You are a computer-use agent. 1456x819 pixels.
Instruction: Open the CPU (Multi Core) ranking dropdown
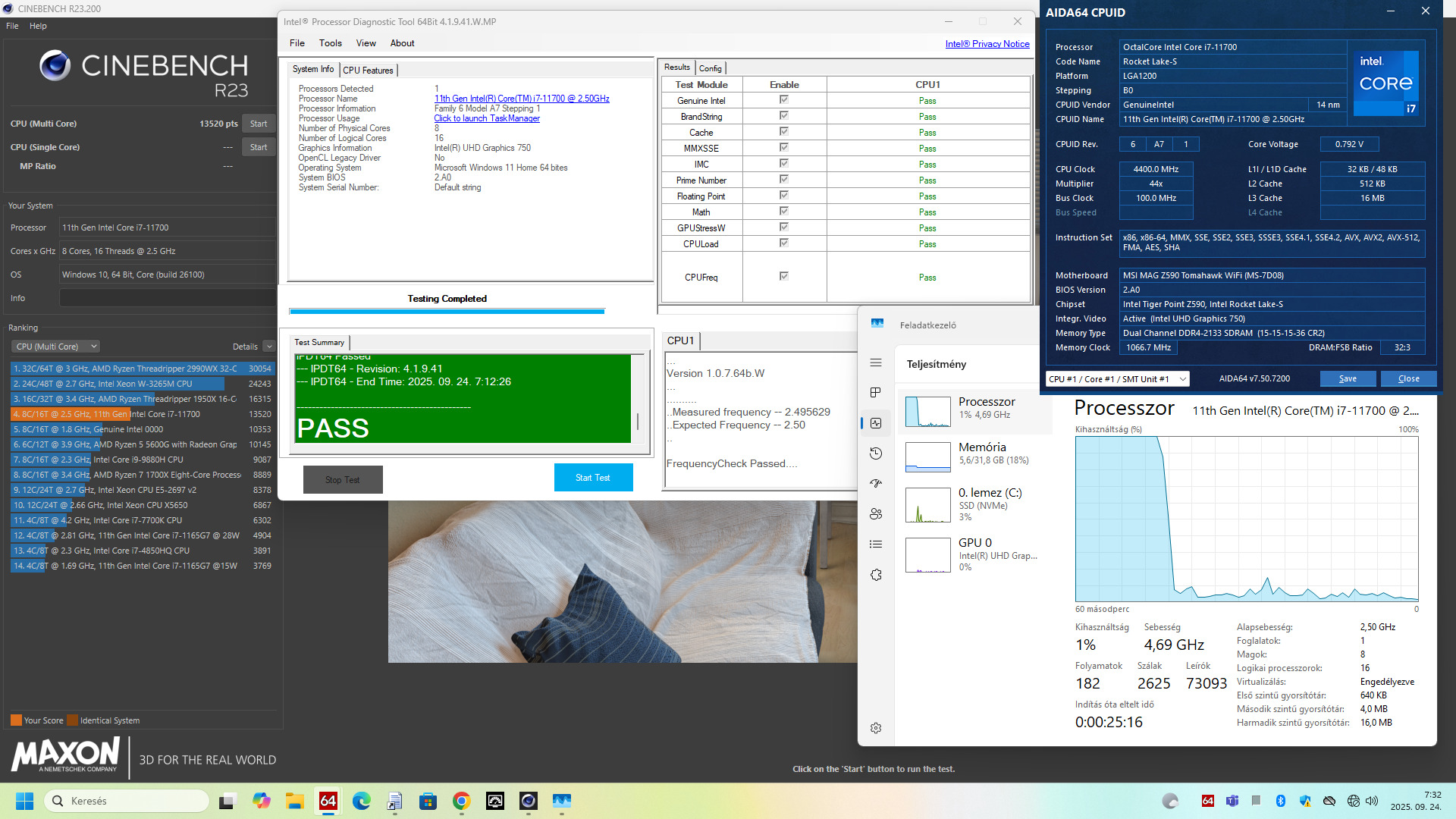click(56, 347)
